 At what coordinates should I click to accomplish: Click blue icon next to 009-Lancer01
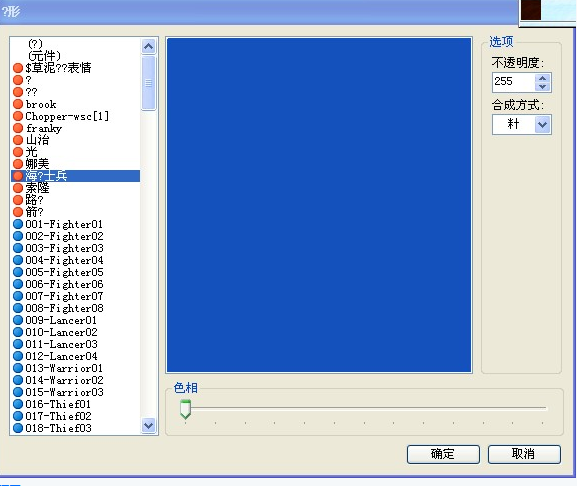pos(18,320)
